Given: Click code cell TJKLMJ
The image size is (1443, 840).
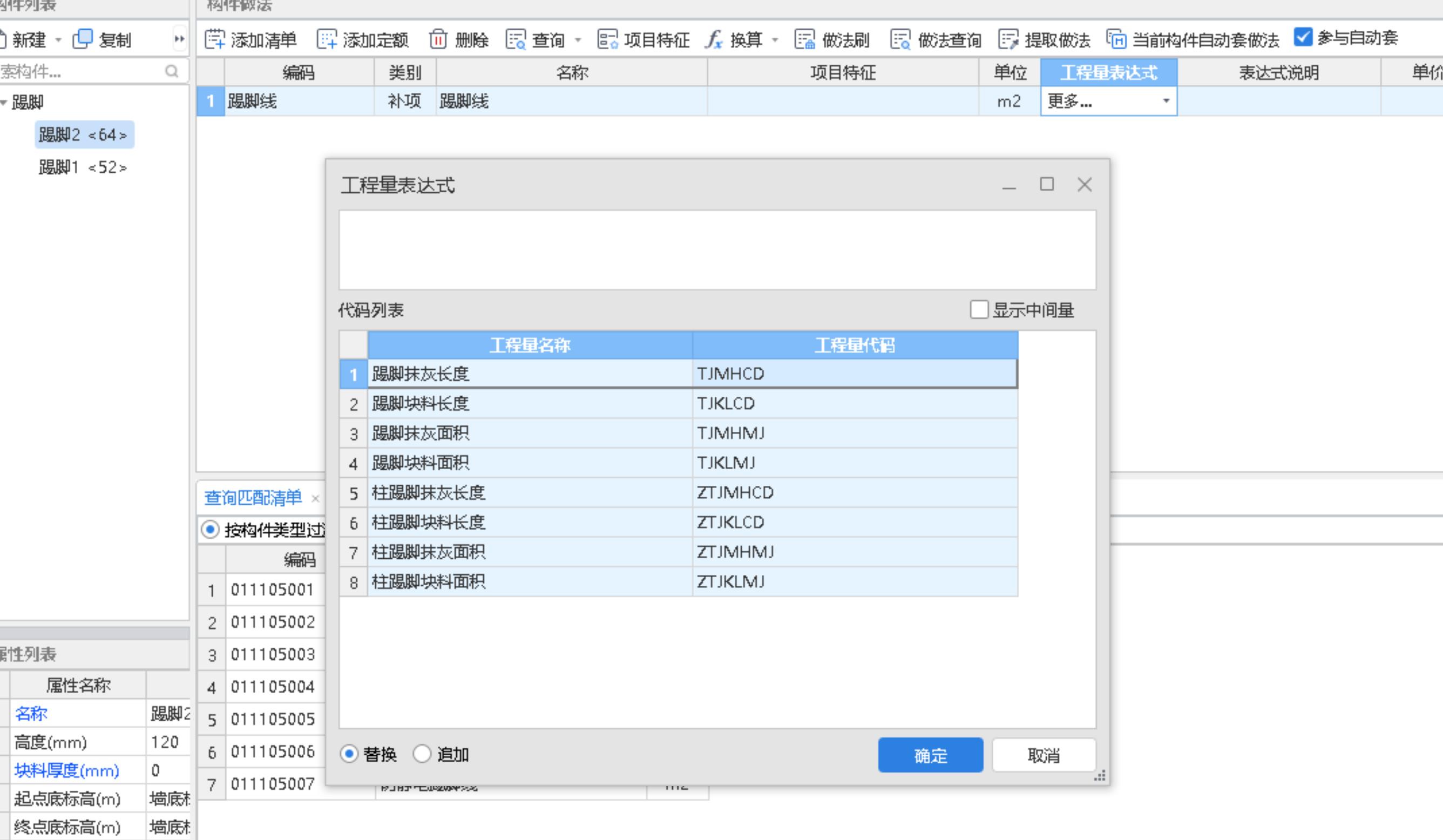Looking at the screenshot, I should (855, 463).
